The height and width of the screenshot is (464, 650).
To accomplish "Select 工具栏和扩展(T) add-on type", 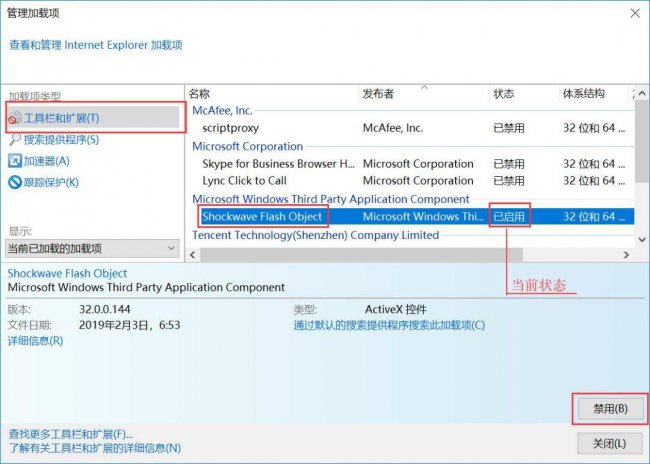I will [95, 118].
